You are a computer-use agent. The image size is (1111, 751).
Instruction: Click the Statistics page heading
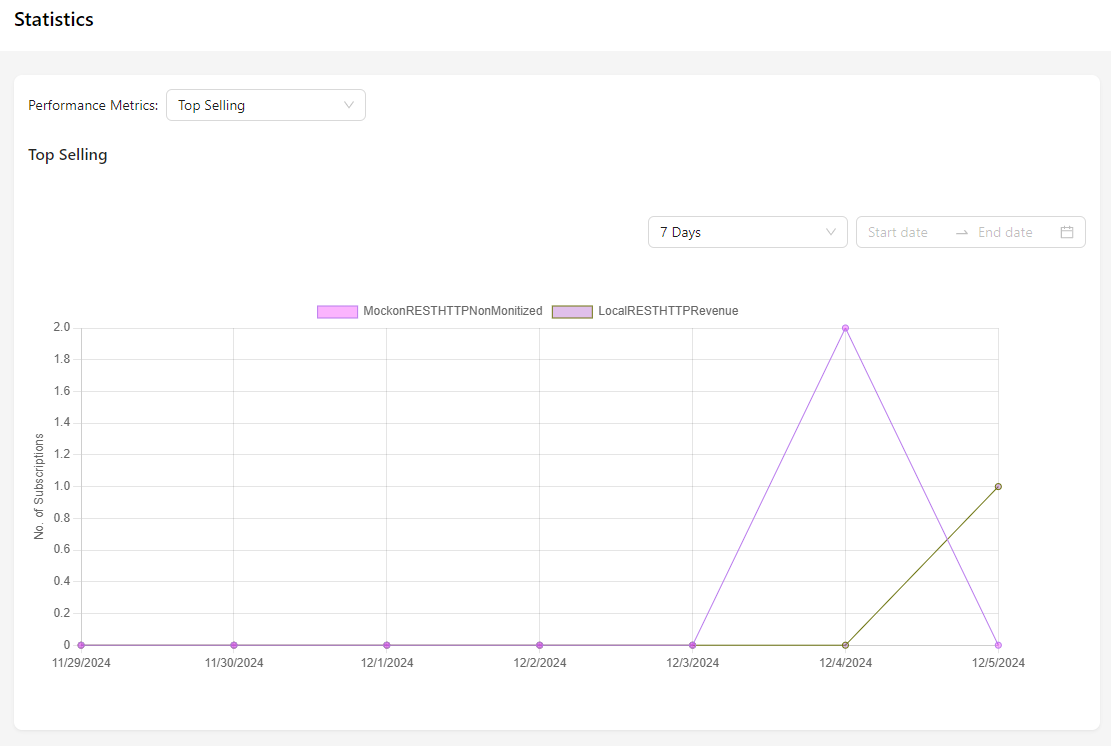(x=54, y=20)
